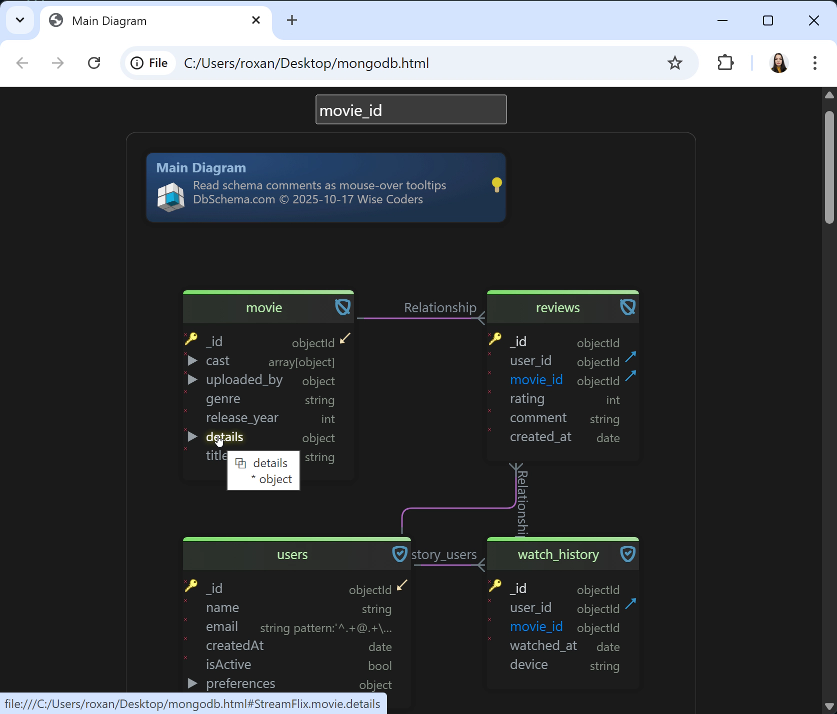Click the Main Diagram banner heading
Viewport: 837px width, 714px height.
point(201,168)
